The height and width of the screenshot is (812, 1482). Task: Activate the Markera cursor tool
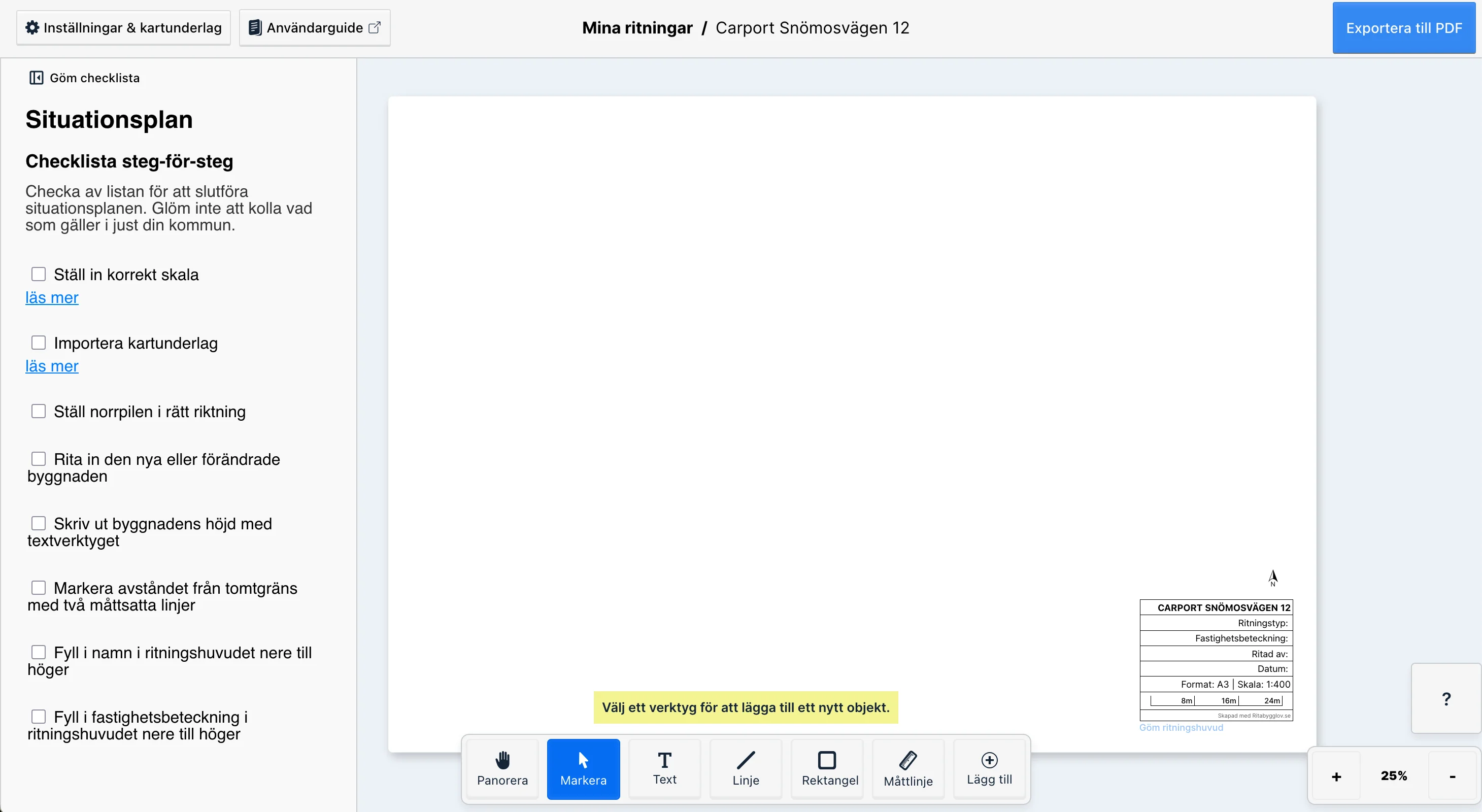[x=583, y=769]
